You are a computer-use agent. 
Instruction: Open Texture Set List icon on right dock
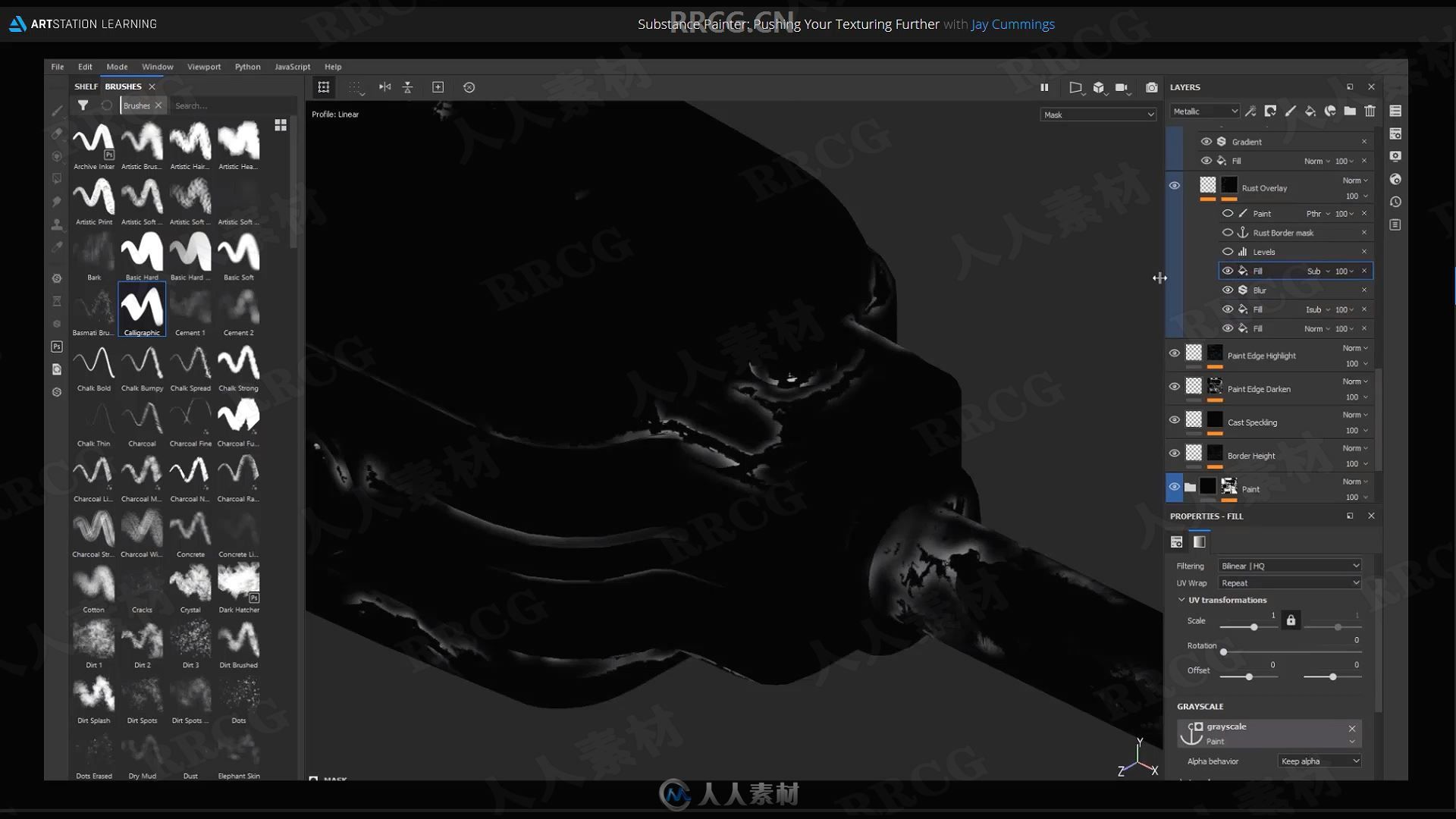coord(1395,111)
